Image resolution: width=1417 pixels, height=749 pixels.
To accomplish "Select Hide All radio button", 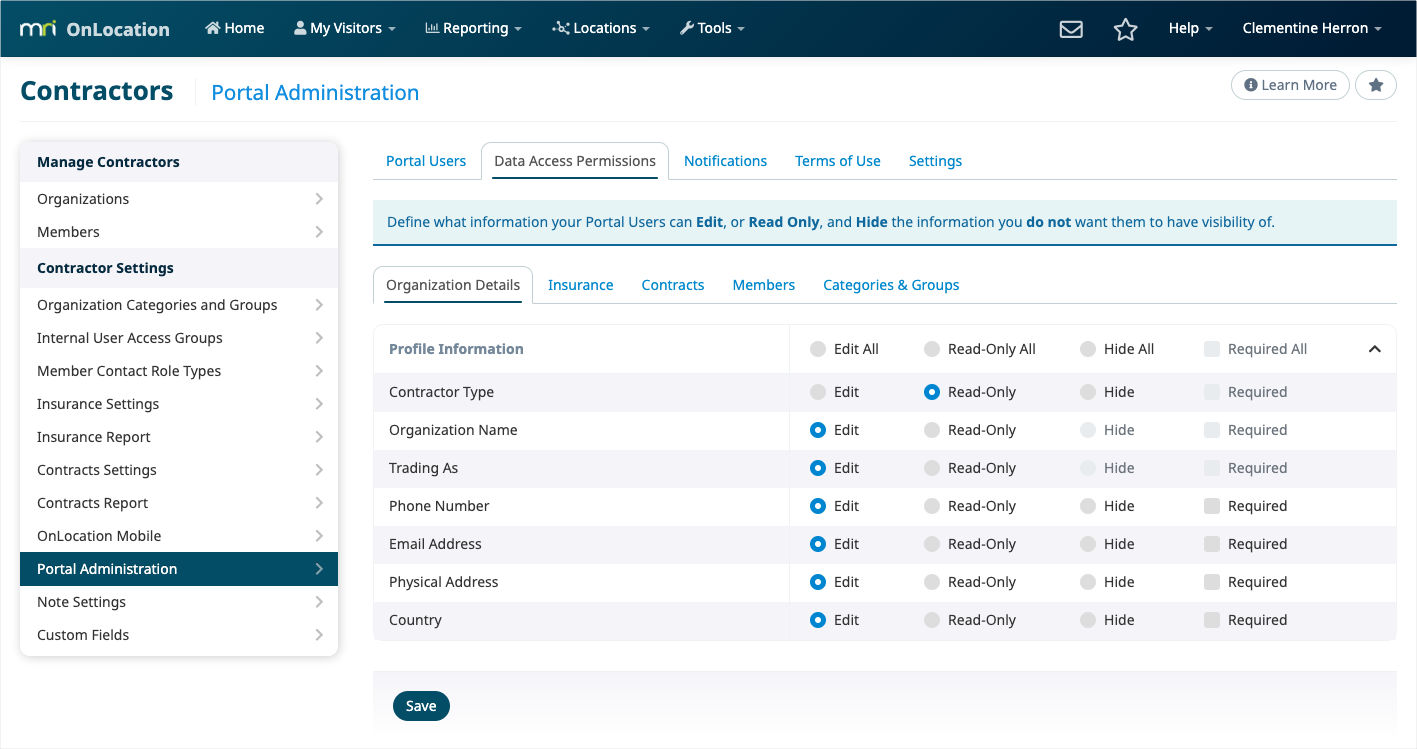I will click(1088, 349).
